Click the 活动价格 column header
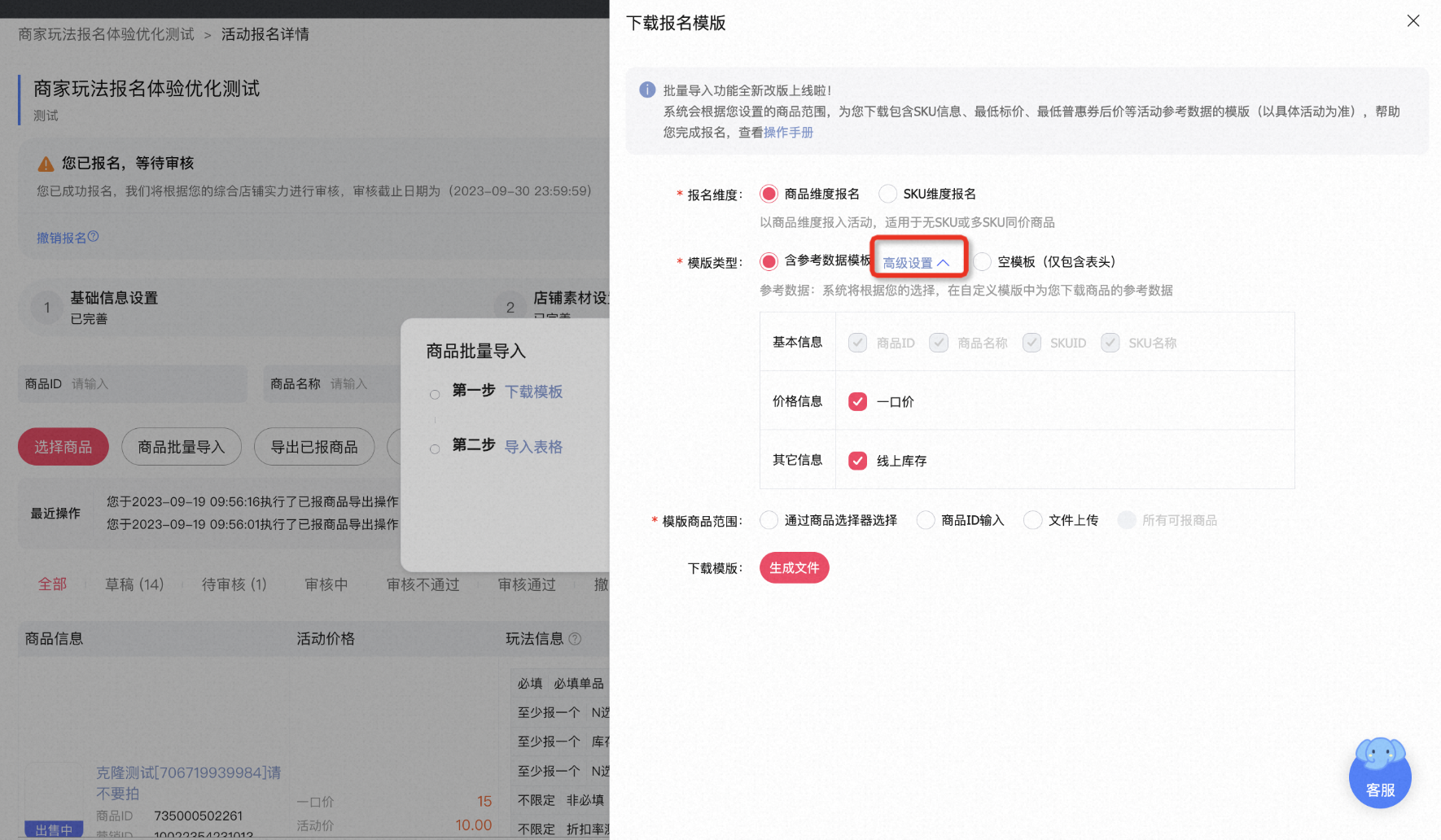Image resolution: width=1441 pixels, height=840 pixels. point(326,639)
